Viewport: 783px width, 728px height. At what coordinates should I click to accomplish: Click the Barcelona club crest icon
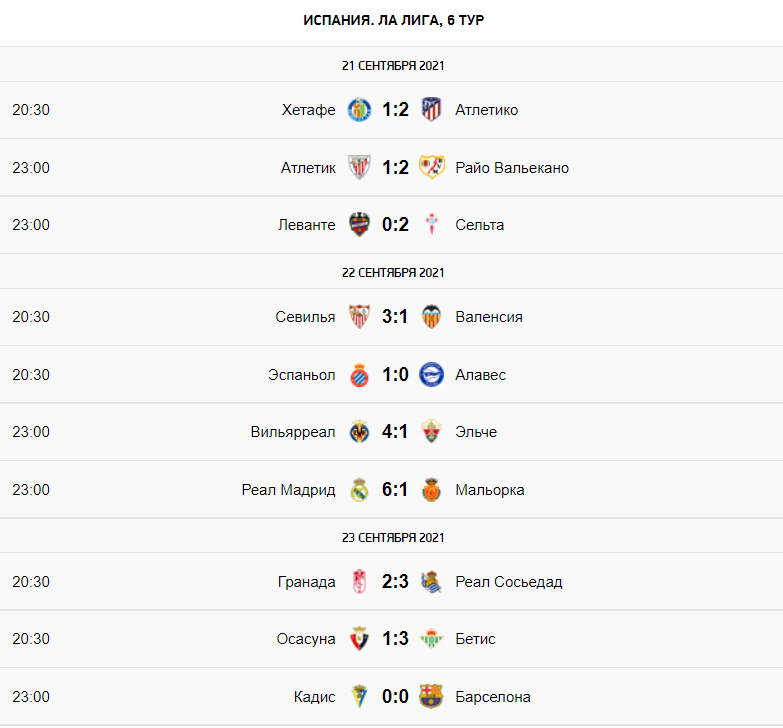pyautogui.click(x=431, y=697)
